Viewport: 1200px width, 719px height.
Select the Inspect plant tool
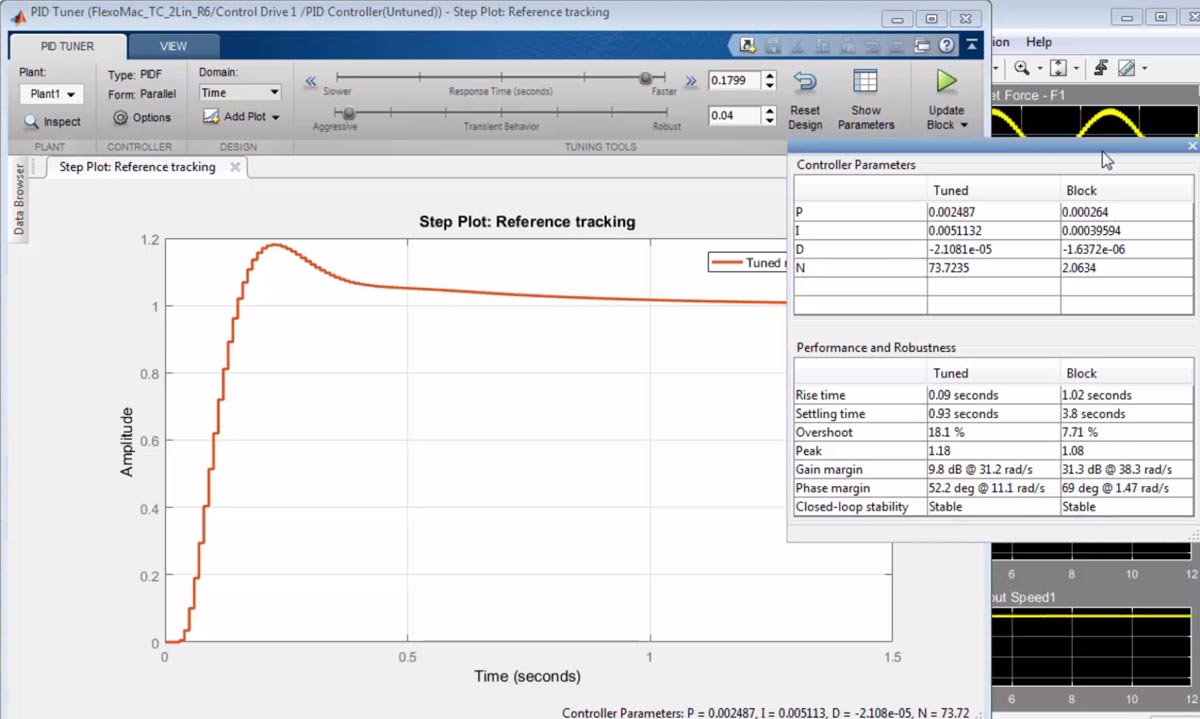click(52, 122)
